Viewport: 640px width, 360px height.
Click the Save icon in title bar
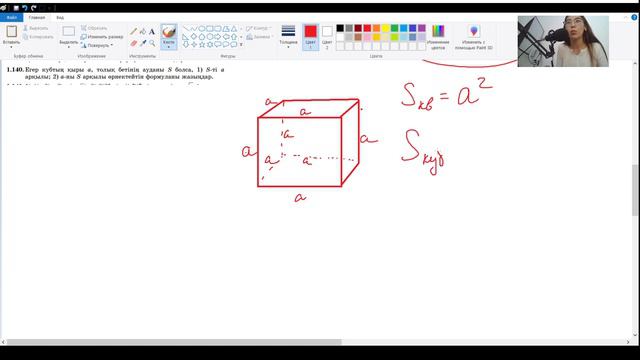point(16,8)
